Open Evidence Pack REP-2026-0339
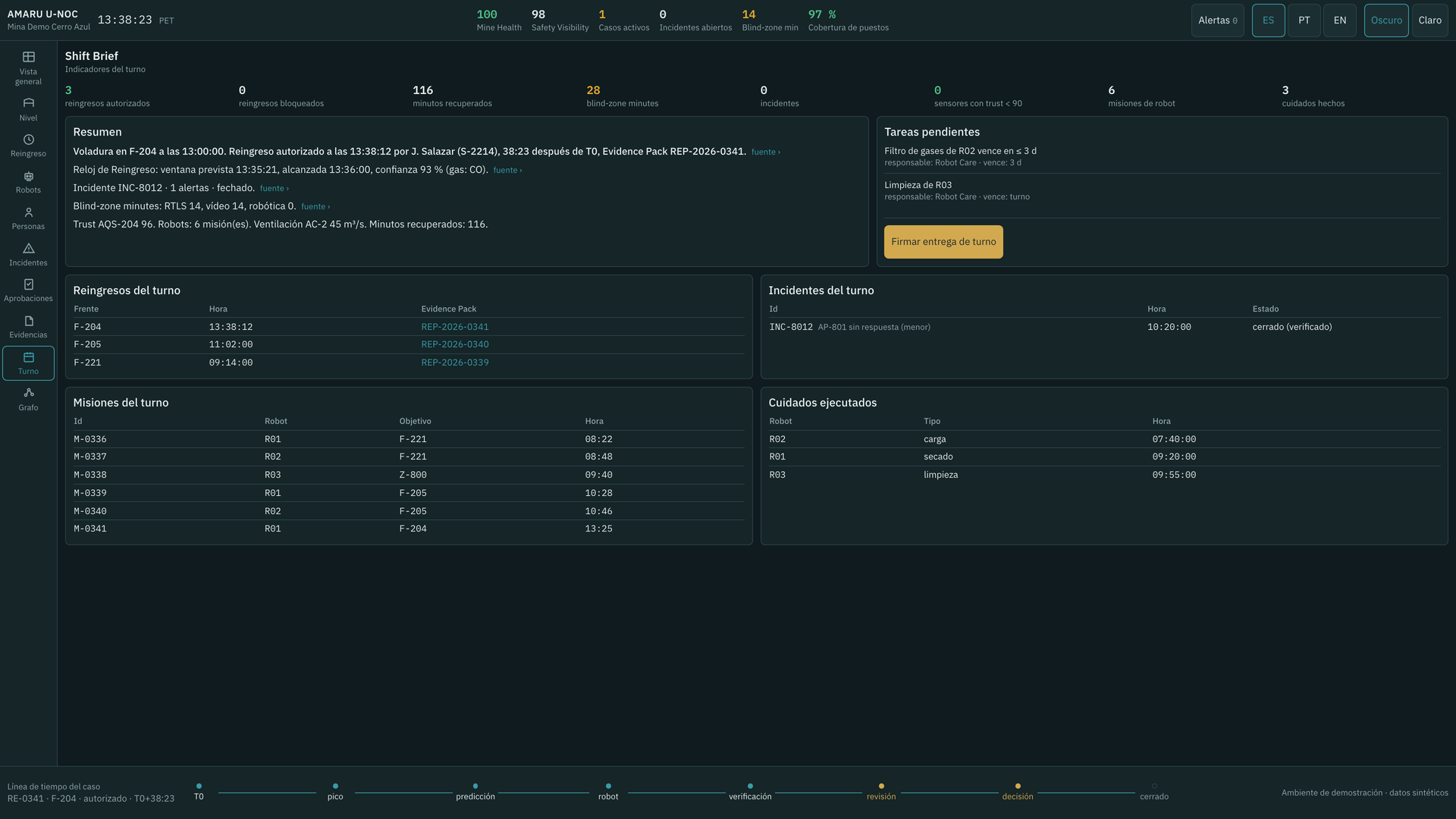The height and width of the screenshot is (819, 1456). [455, 362]
